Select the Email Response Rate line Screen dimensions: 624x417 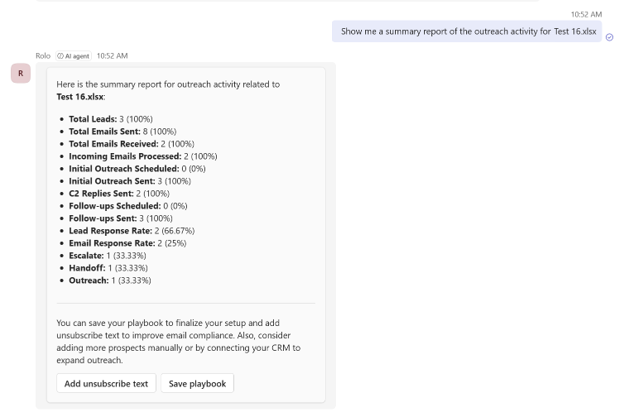pos(127,243)
